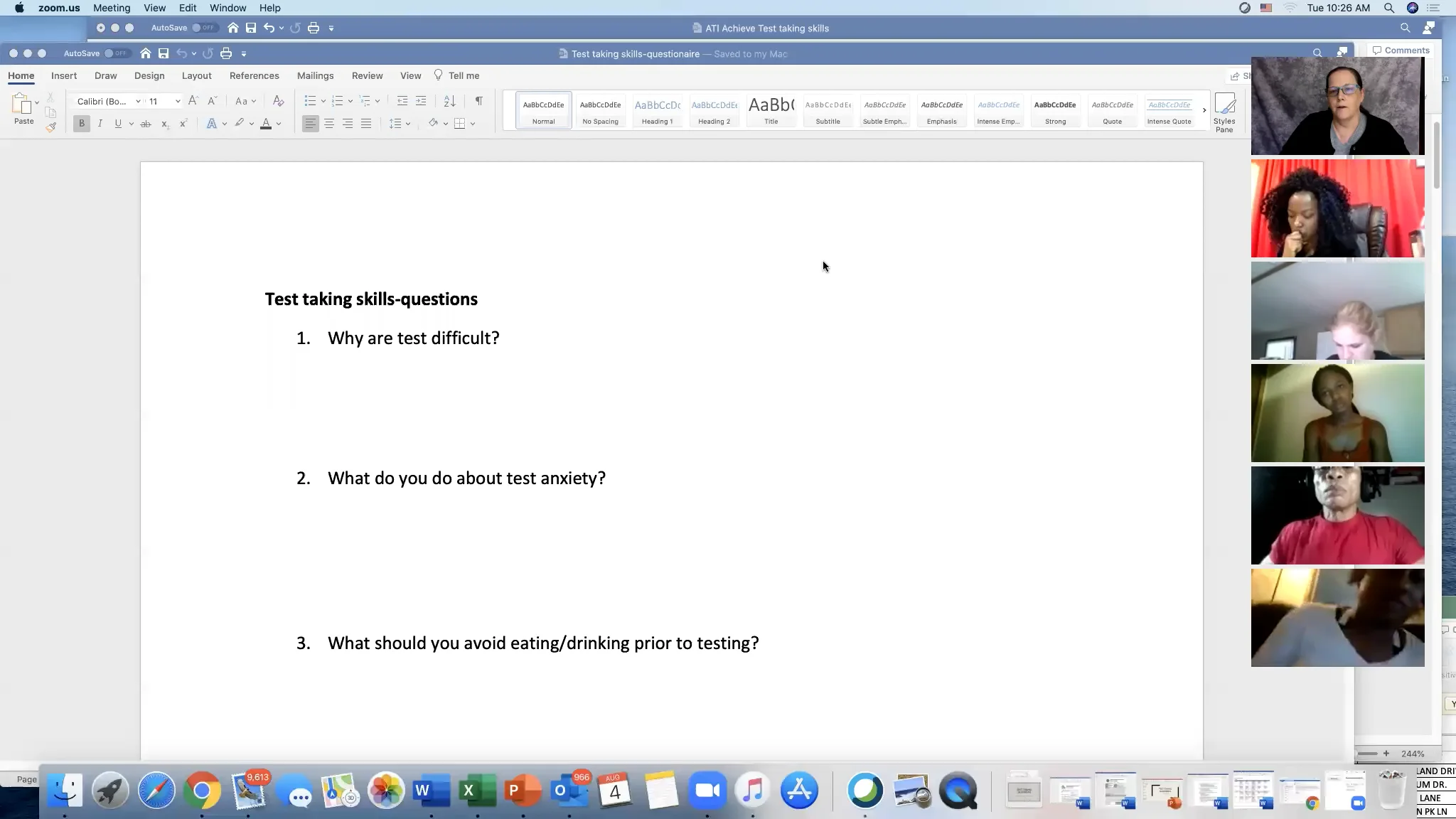
Task: Open the Styles Pane
Action: coord(1224,112)
